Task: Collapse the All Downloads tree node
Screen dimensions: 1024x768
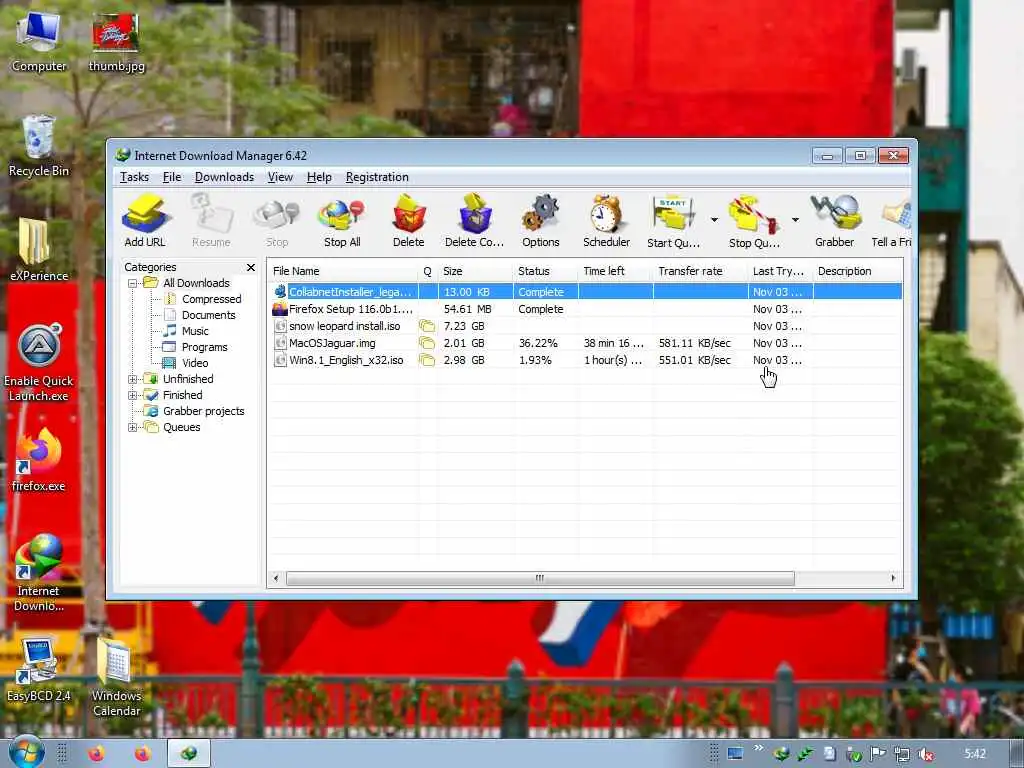Action: (x=133, y=283)
